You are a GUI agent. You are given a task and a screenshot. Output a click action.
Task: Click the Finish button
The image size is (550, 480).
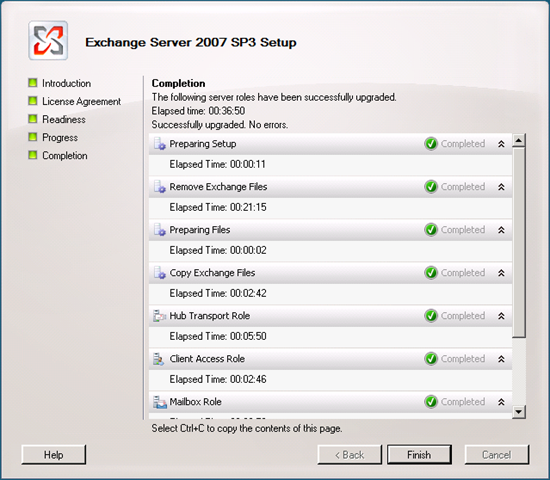(x=419, y=455)
